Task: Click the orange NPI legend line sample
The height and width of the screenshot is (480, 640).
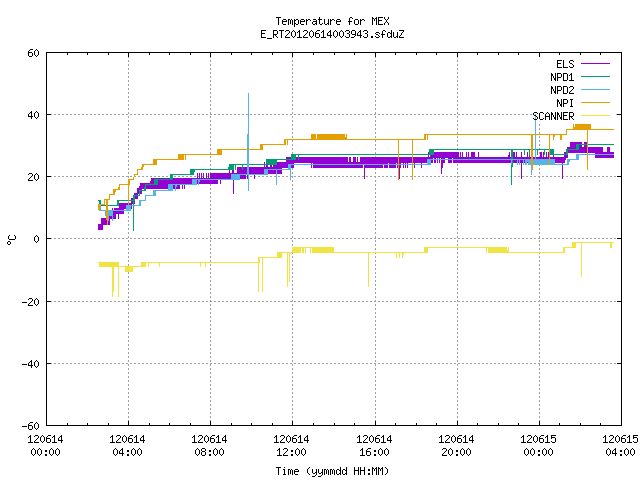Action: [595, 102]
